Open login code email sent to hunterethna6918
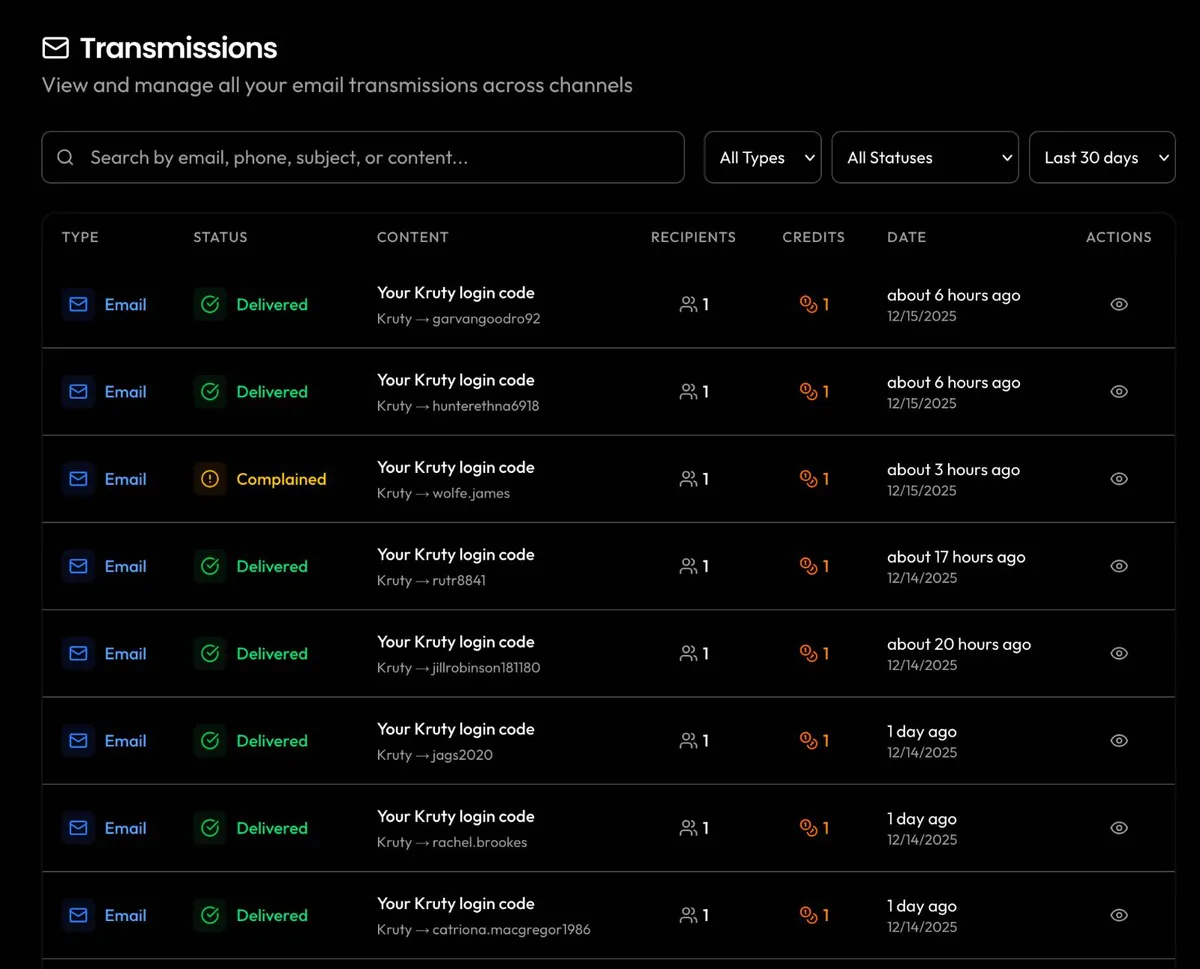Image resolution: width=1200 pixels, height=969 pixels. click(456, 380)
